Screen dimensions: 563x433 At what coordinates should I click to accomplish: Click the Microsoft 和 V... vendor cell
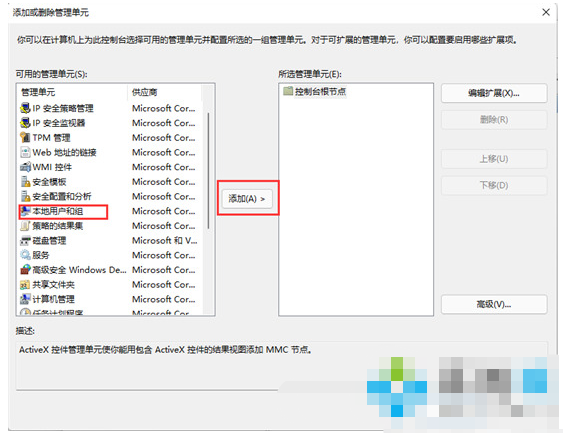164,241
